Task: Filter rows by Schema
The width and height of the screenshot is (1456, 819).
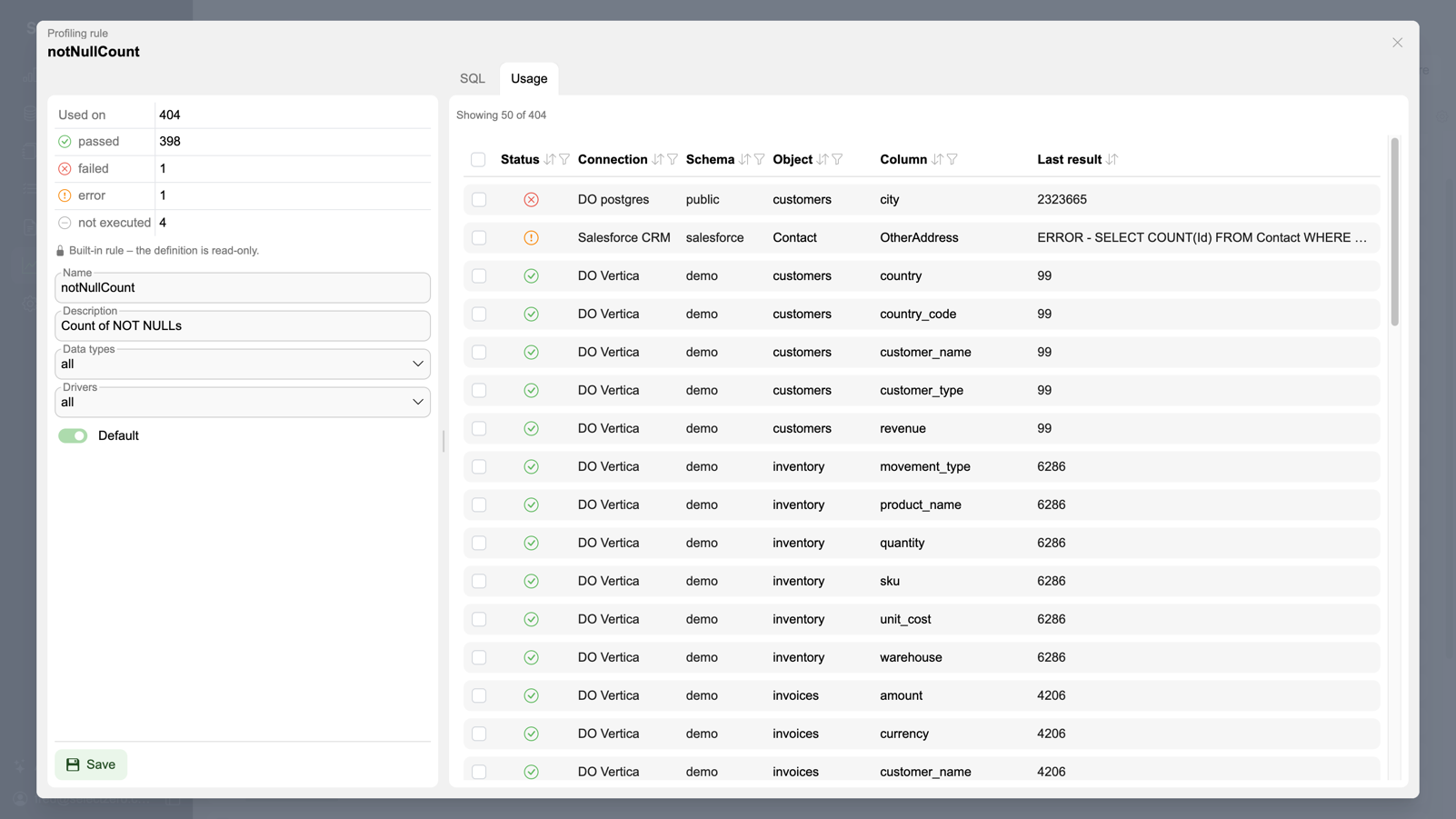Action: coord(759,159)
